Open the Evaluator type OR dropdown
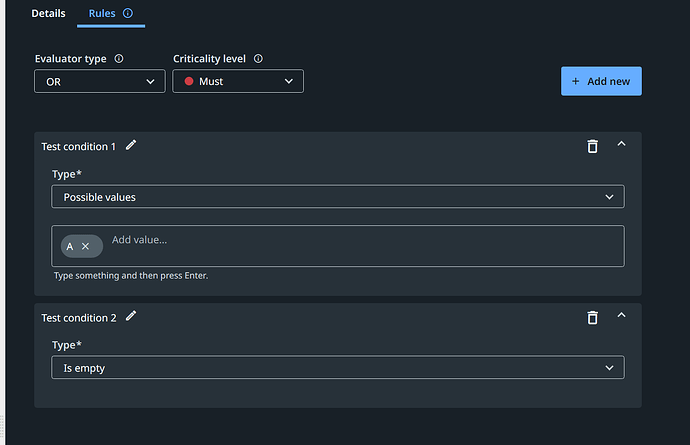This screenshot has width=690, height=445. (x=99, y=81)
